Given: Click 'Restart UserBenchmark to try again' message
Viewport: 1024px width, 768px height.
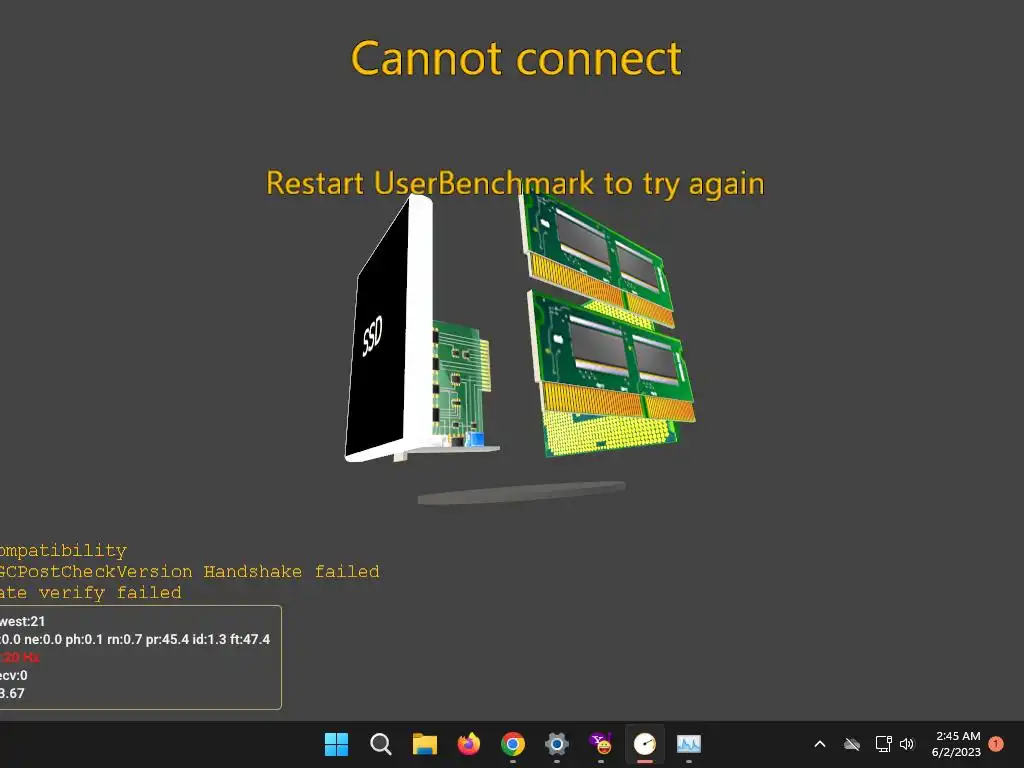Looking at the screenshot, I should 515,183.
